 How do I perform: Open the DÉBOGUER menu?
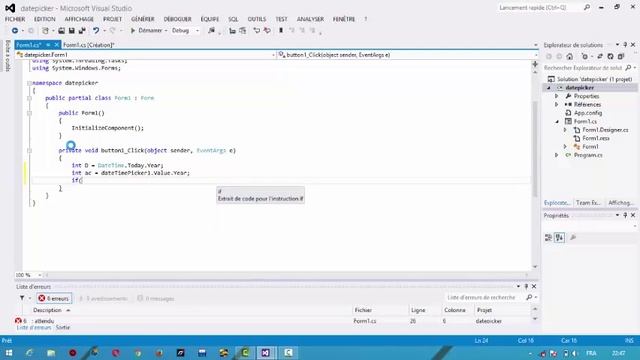[177, 19]
